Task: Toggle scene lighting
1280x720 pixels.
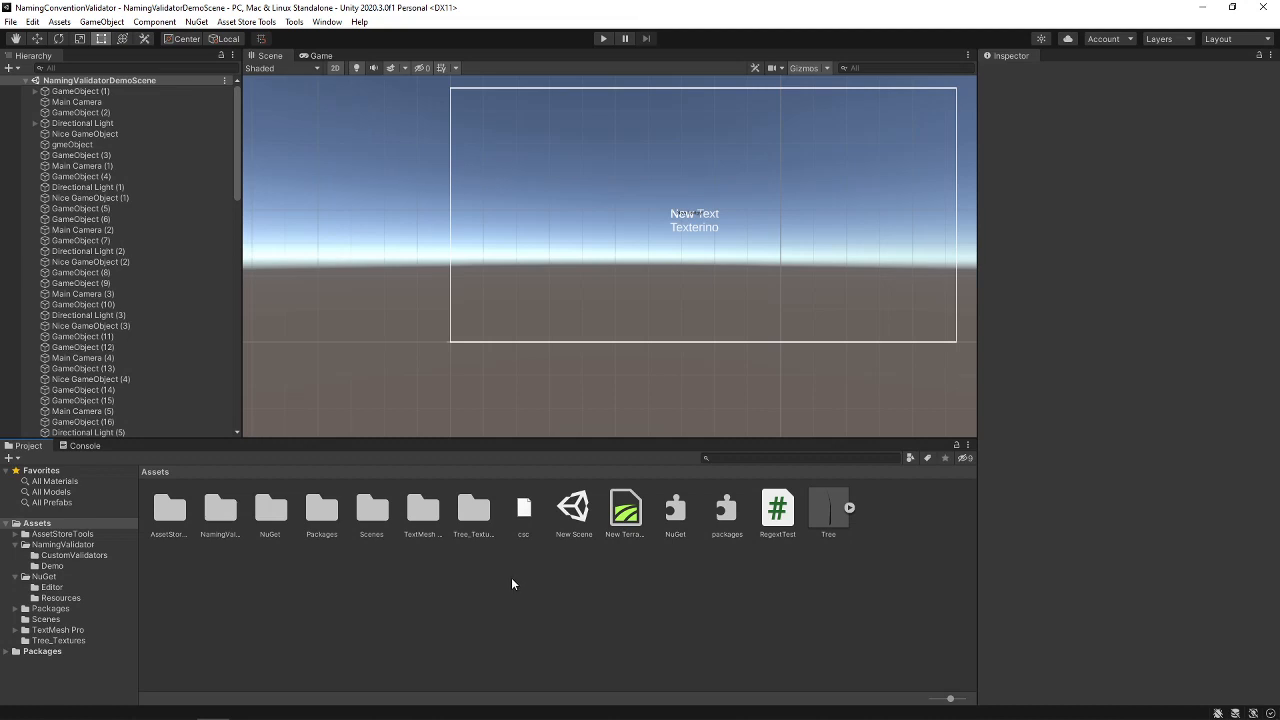Action: pyautogui.click(x=356, y=68)
